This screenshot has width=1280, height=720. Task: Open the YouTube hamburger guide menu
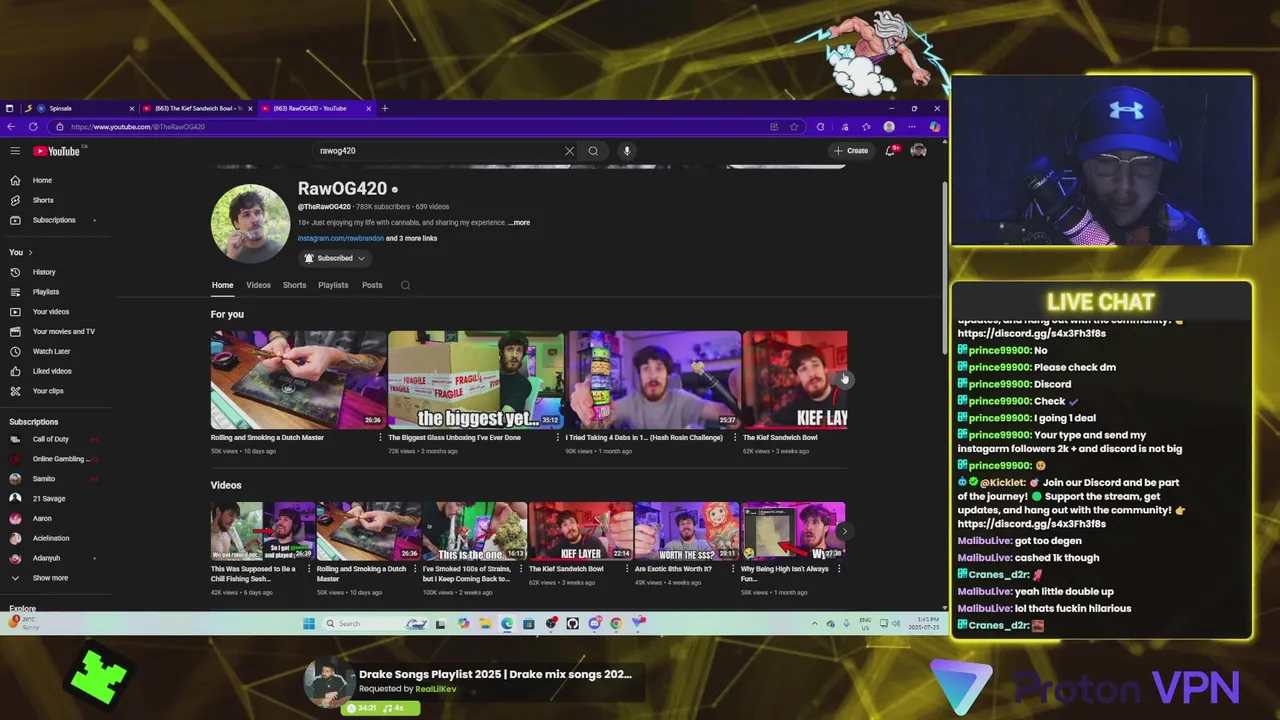click(15, 151)
